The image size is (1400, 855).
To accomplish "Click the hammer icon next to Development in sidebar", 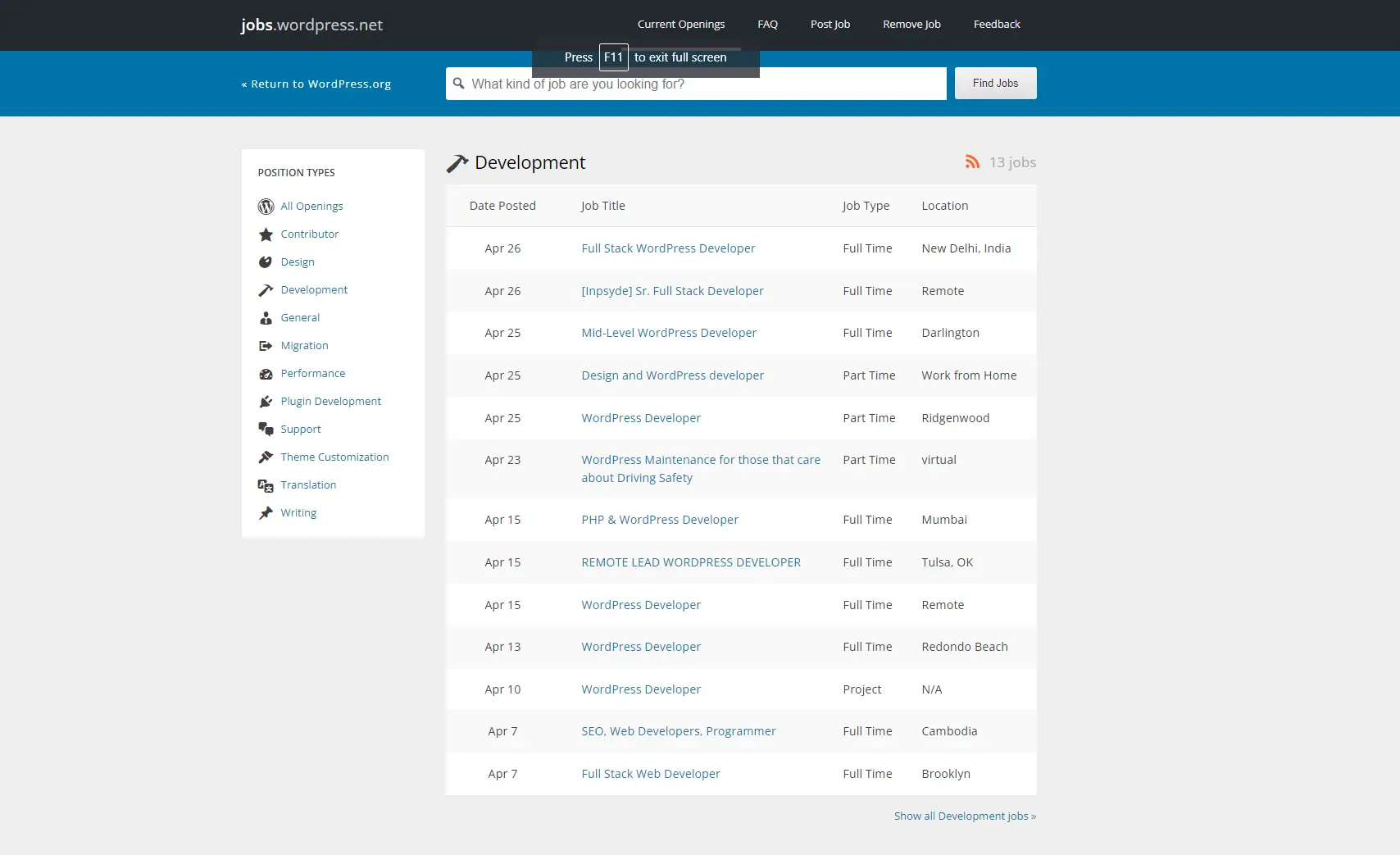I will coord(266,290).
